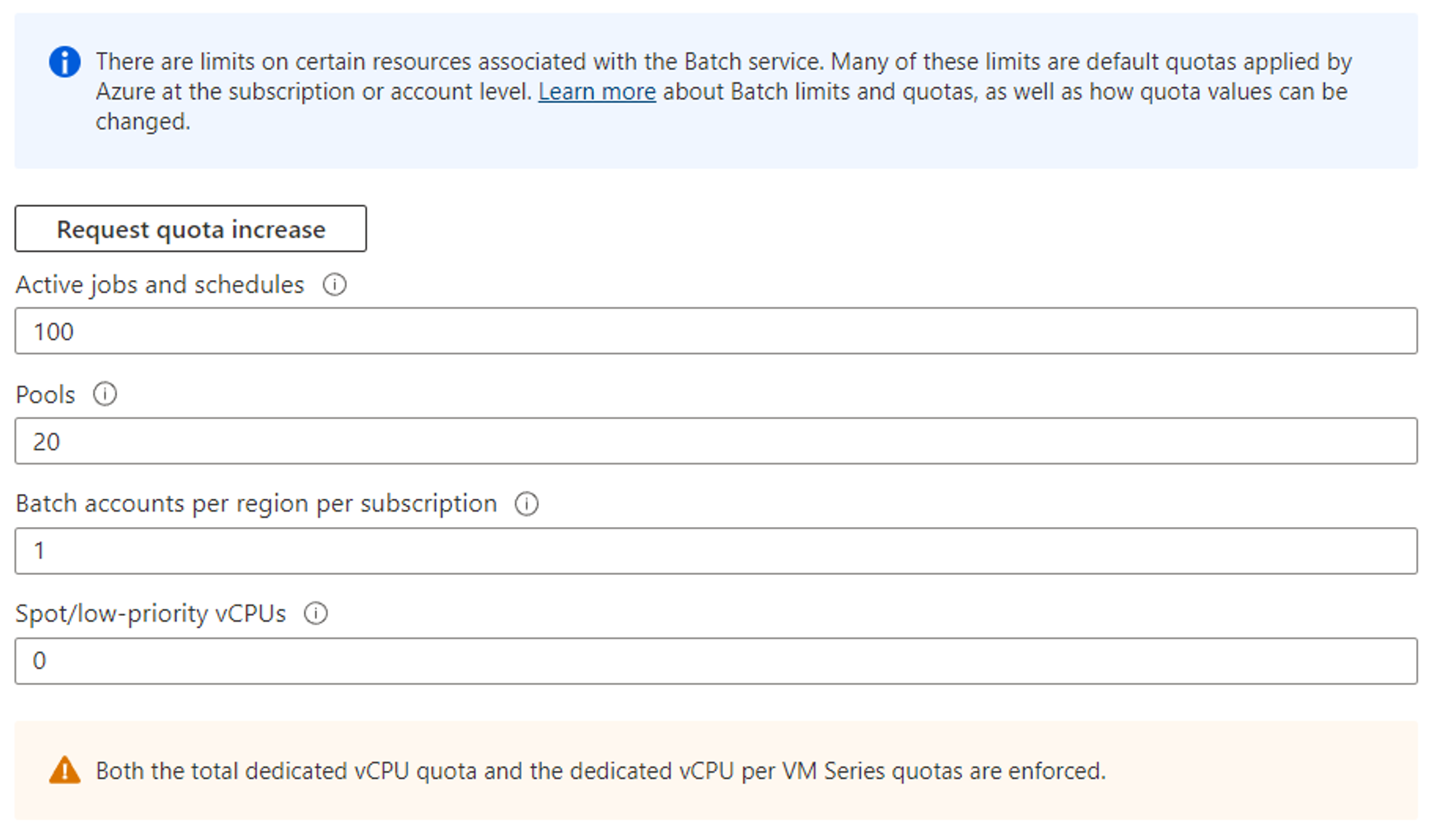
Task: Click the Batch accounts per region info icon
Action: tap(526, 504)
